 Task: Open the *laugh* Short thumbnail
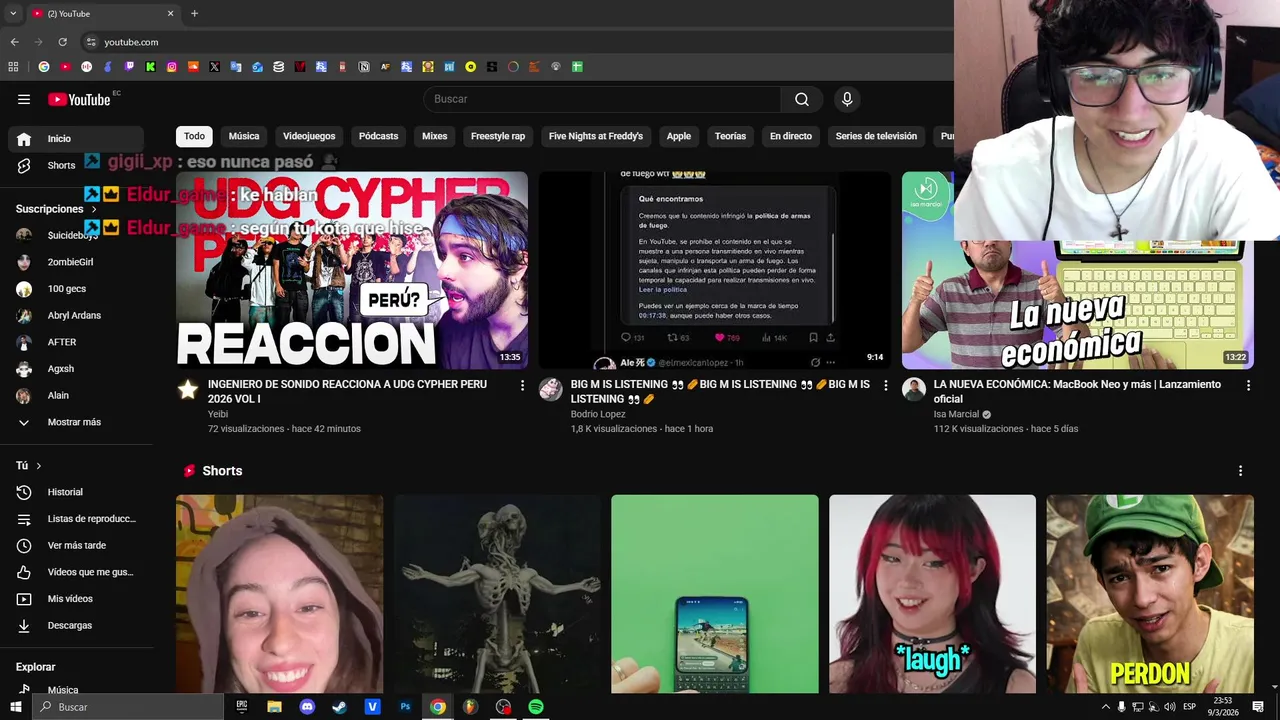pos(932,594)
